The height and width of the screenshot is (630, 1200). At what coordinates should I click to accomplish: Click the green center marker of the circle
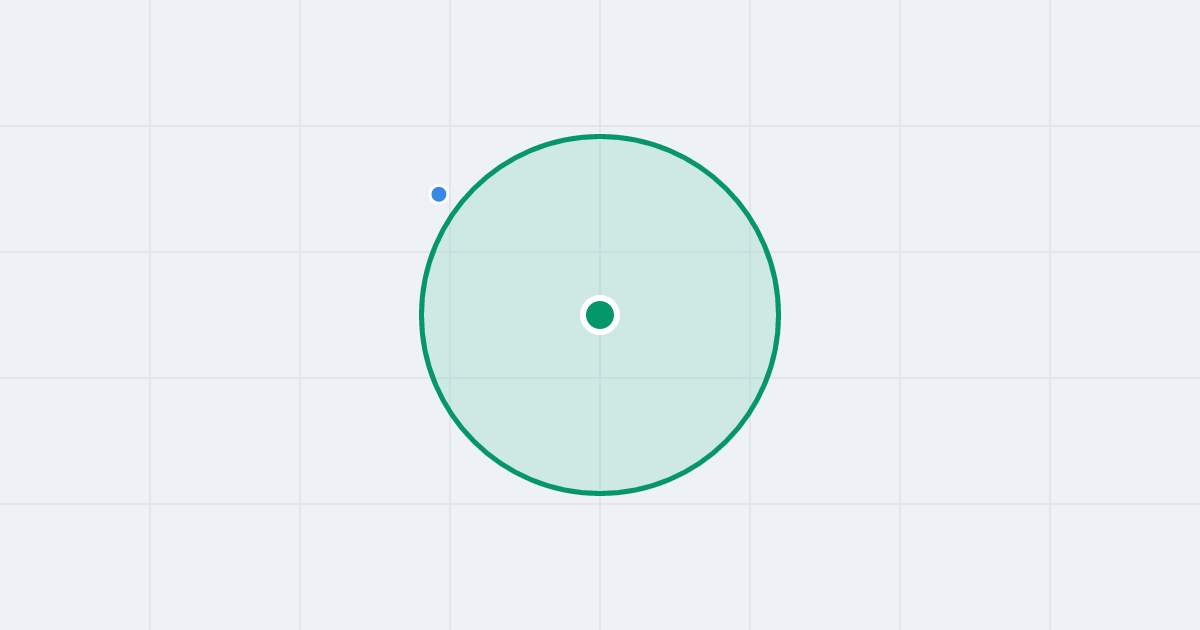(x=600, y=315)
